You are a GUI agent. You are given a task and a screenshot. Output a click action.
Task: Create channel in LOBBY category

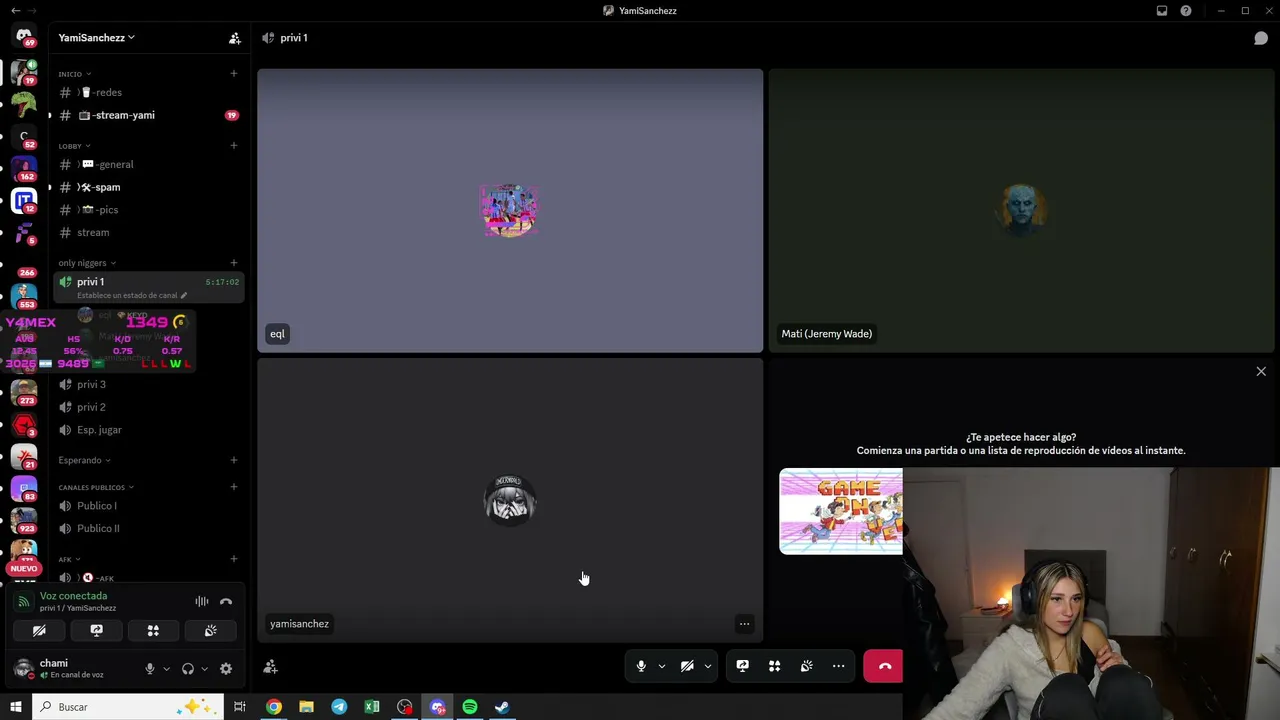234,146
